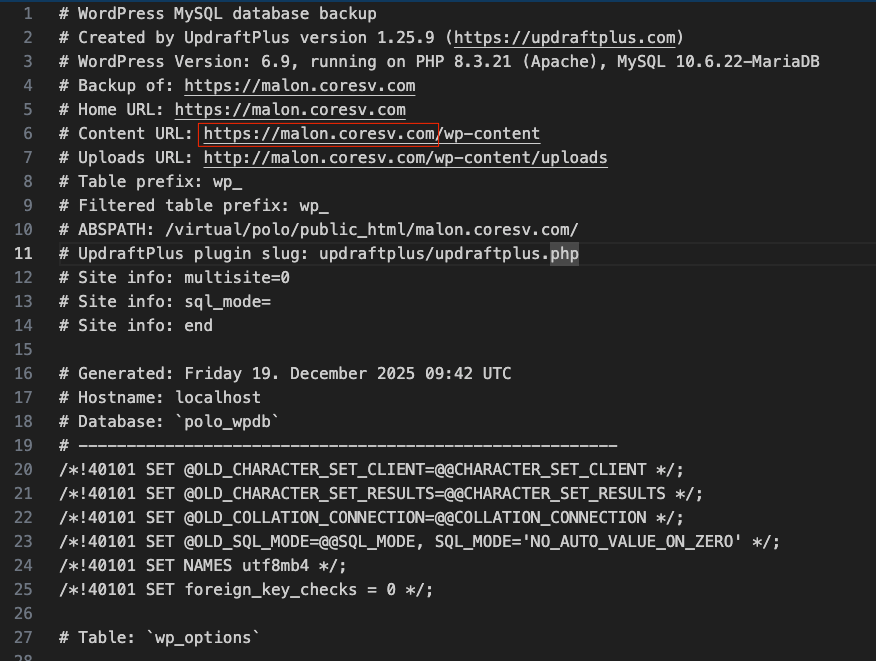Image resolution: width=876 pixels, height=661 pixels.
Task: Click line number 1 in the gutter
Action: 28,14
